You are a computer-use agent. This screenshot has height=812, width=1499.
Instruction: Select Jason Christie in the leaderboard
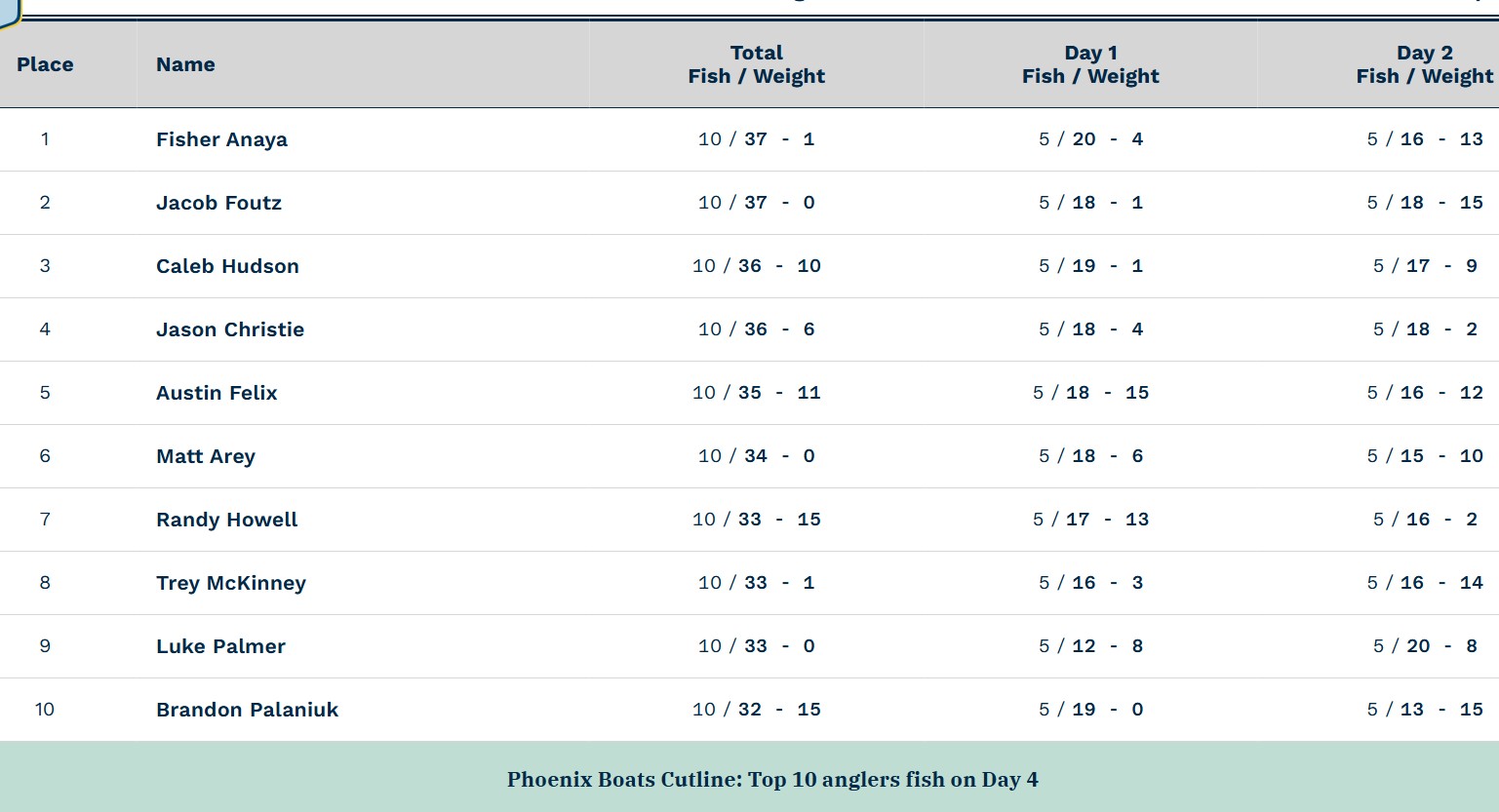point(230,329)
